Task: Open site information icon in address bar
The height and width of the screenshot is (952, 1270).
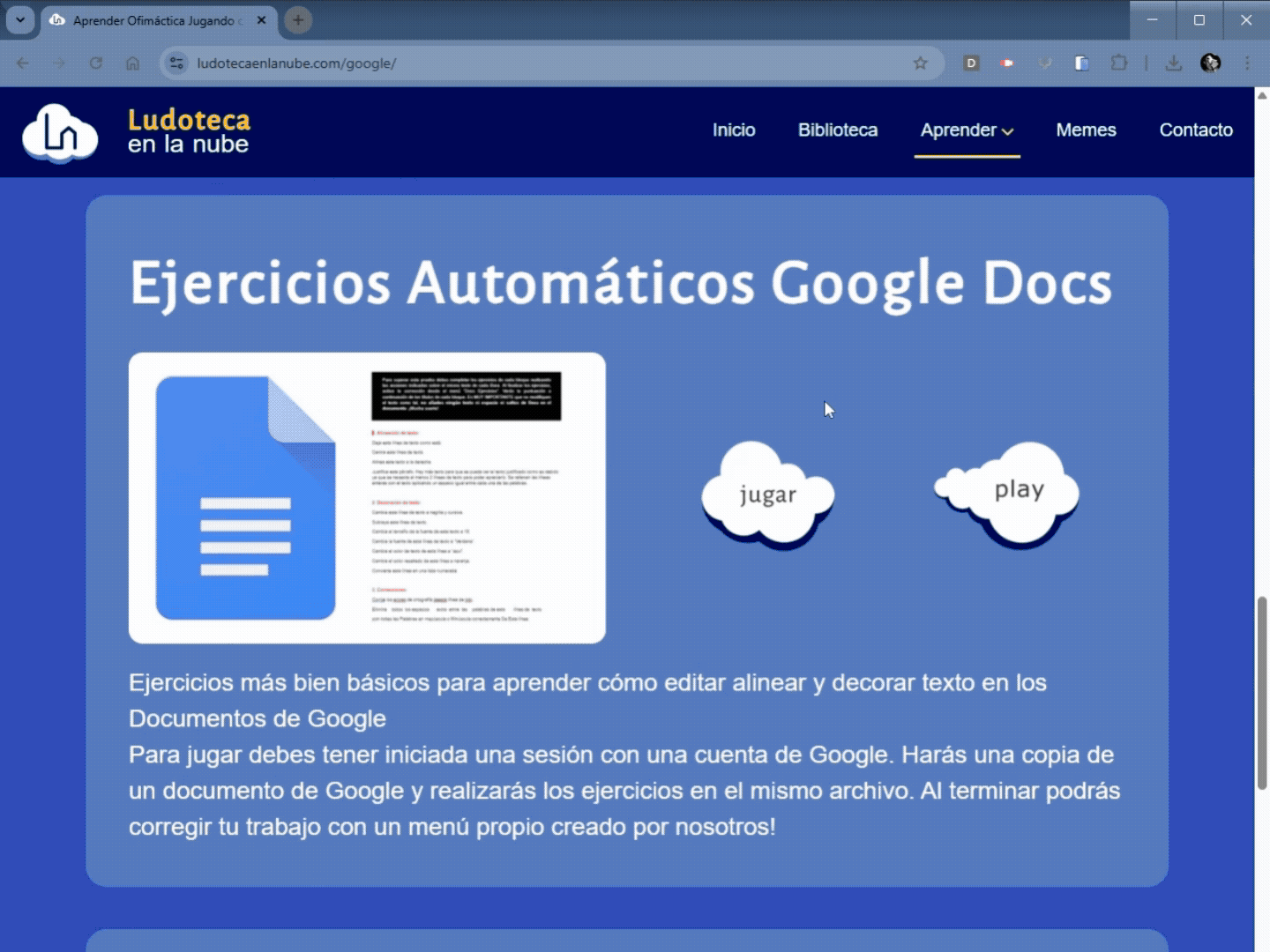Action: pos(176,63)
